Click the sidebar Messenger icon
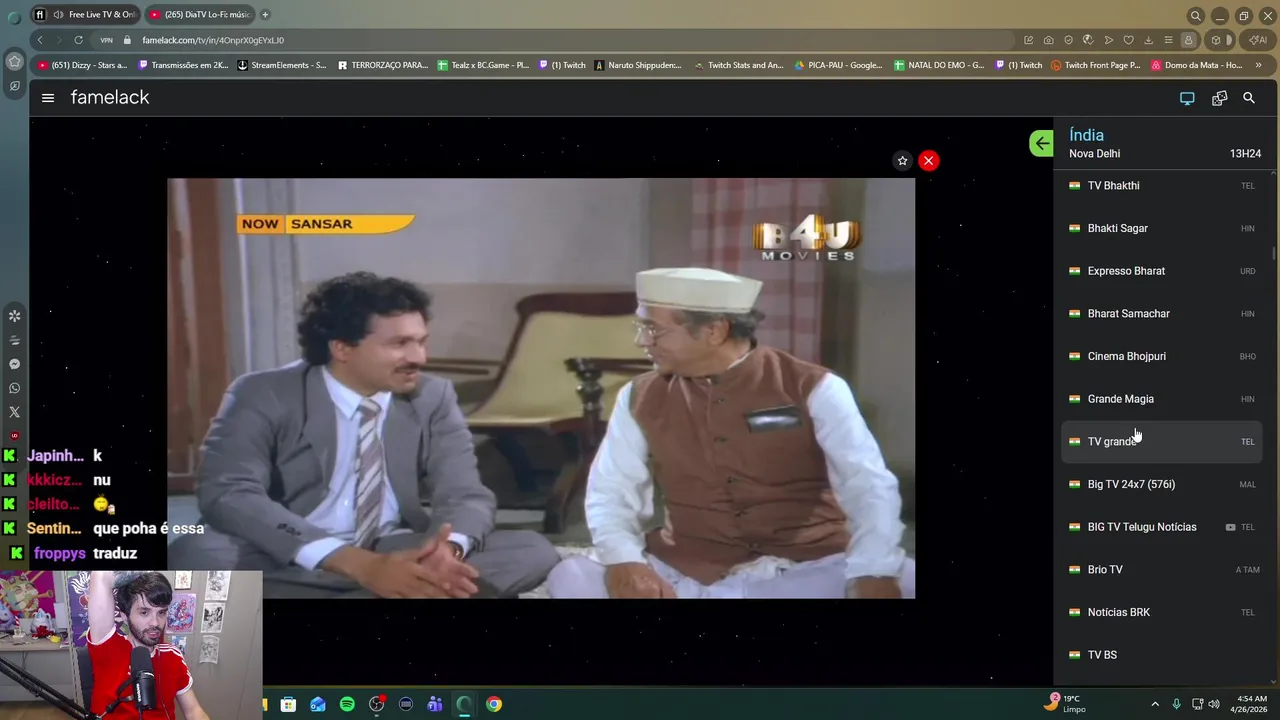Image resolution: width=1280 pixels, height=720 pixels. pyautogui.click(x=14, y=364)
